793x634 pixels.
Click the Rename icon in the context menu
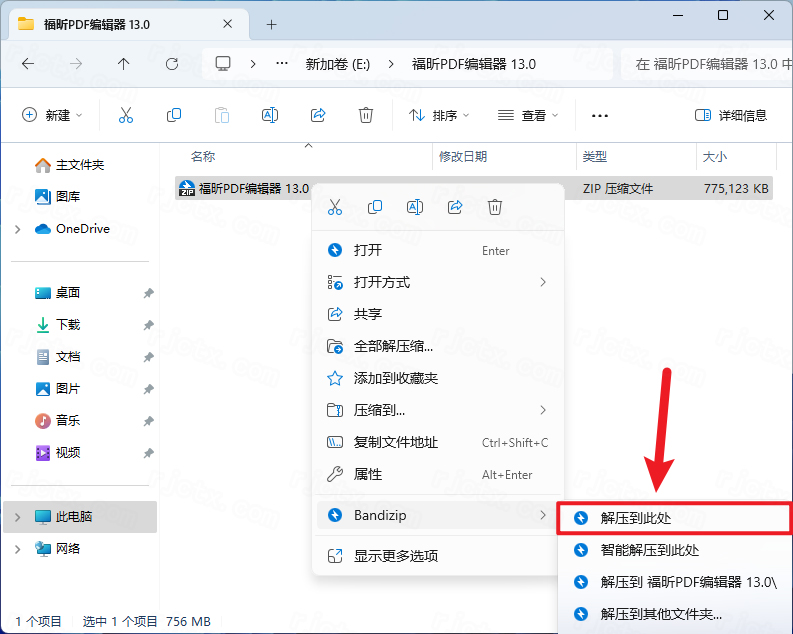(x=415, y=207)
